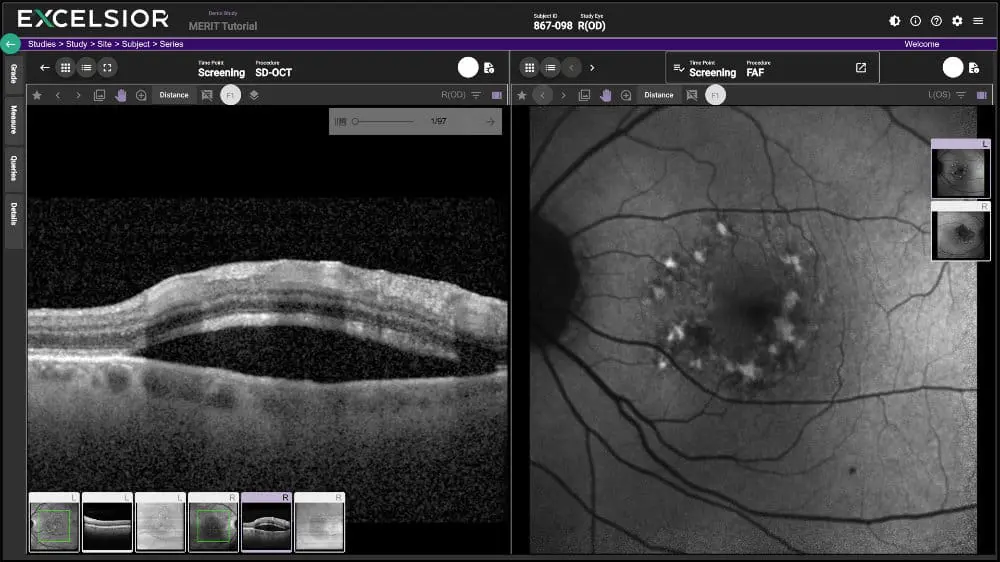Click the OCT frame slider showing 1/97
Image resolution: width=1000 pixels, height=562 pixels.
(383, 122)
